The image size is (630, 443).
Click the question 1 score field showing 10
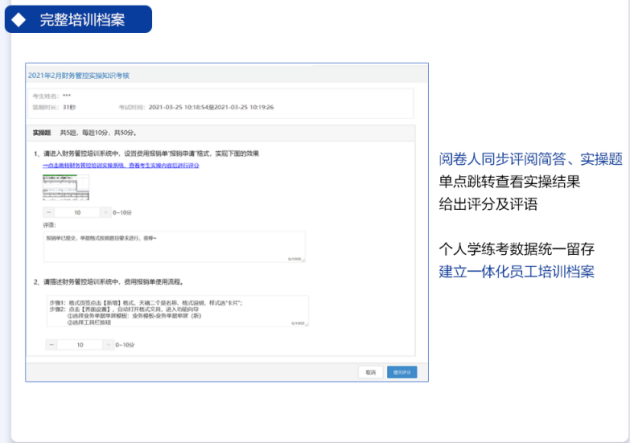tap(78, 212)
